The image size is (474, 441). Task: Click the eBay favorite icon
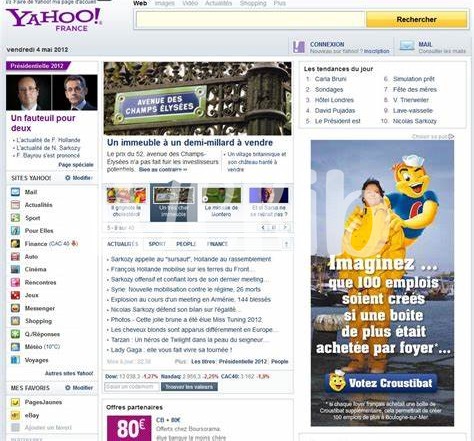[x=15, y=415]
